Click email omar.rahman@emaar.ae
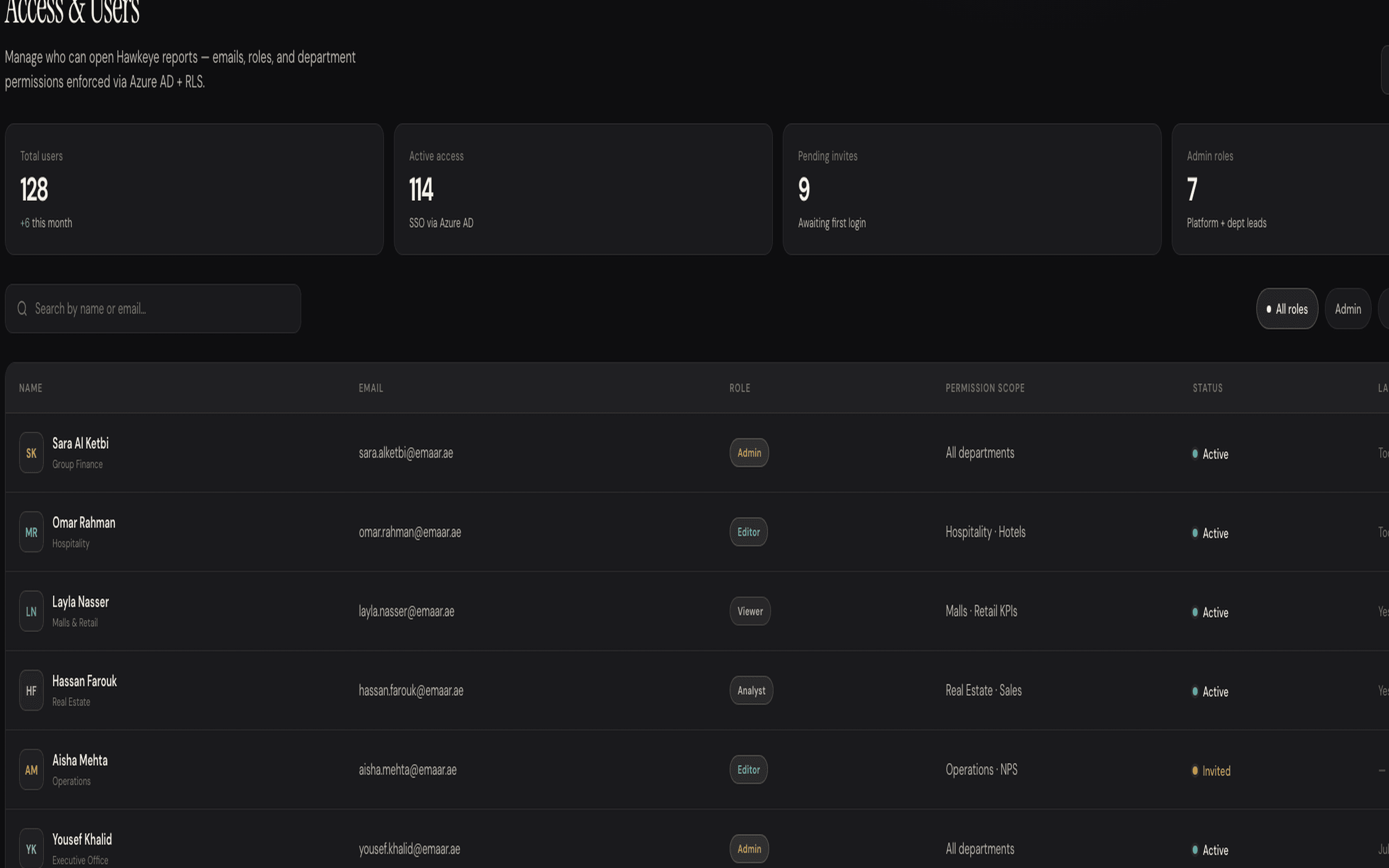Screen dimensions: 1389x868 [x=410, y=532]
